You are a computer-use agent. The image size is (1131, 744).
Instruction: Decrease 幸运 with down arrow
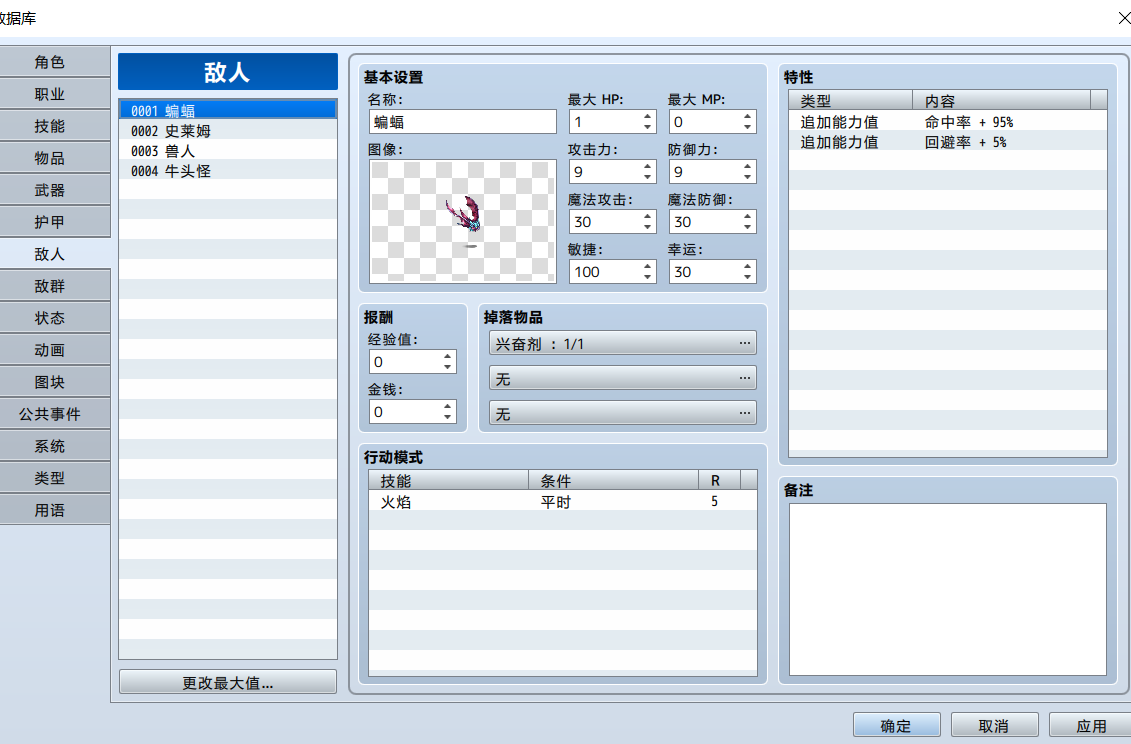click(747, 278)
